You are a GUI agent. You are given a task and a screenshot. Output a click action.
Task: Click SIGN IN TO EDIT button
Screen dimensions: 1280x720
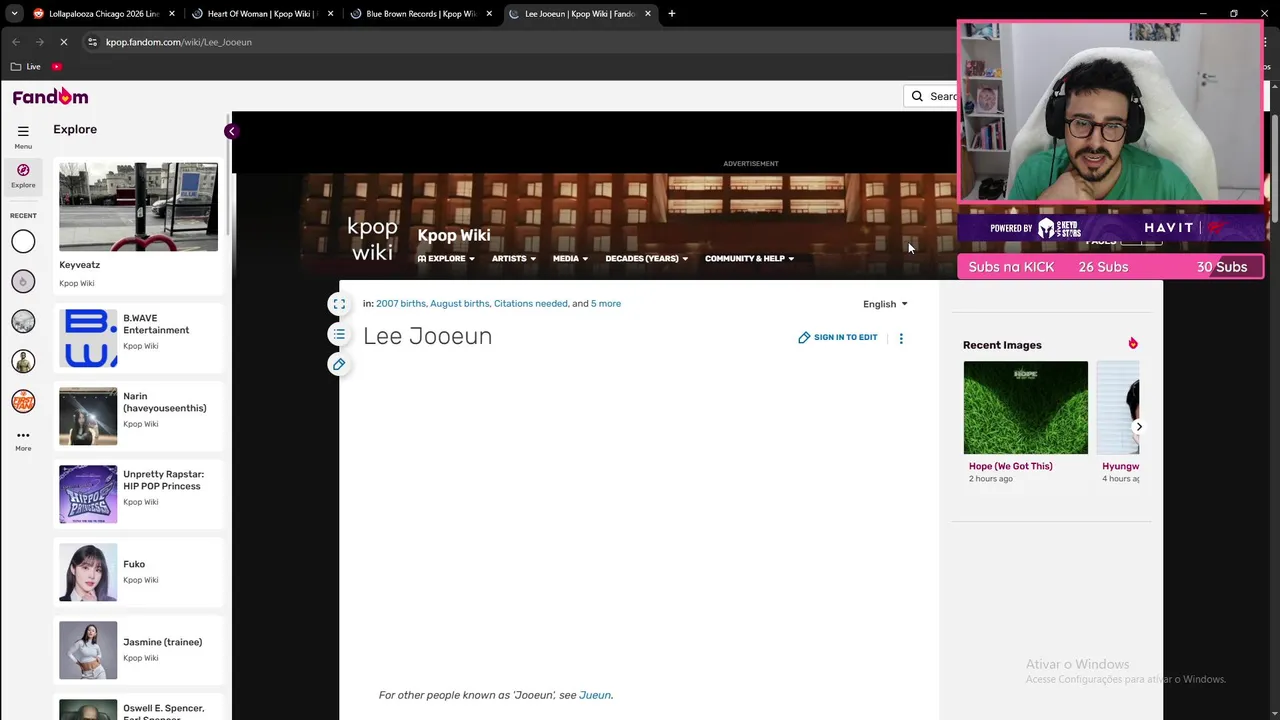(x=838, y=338)
